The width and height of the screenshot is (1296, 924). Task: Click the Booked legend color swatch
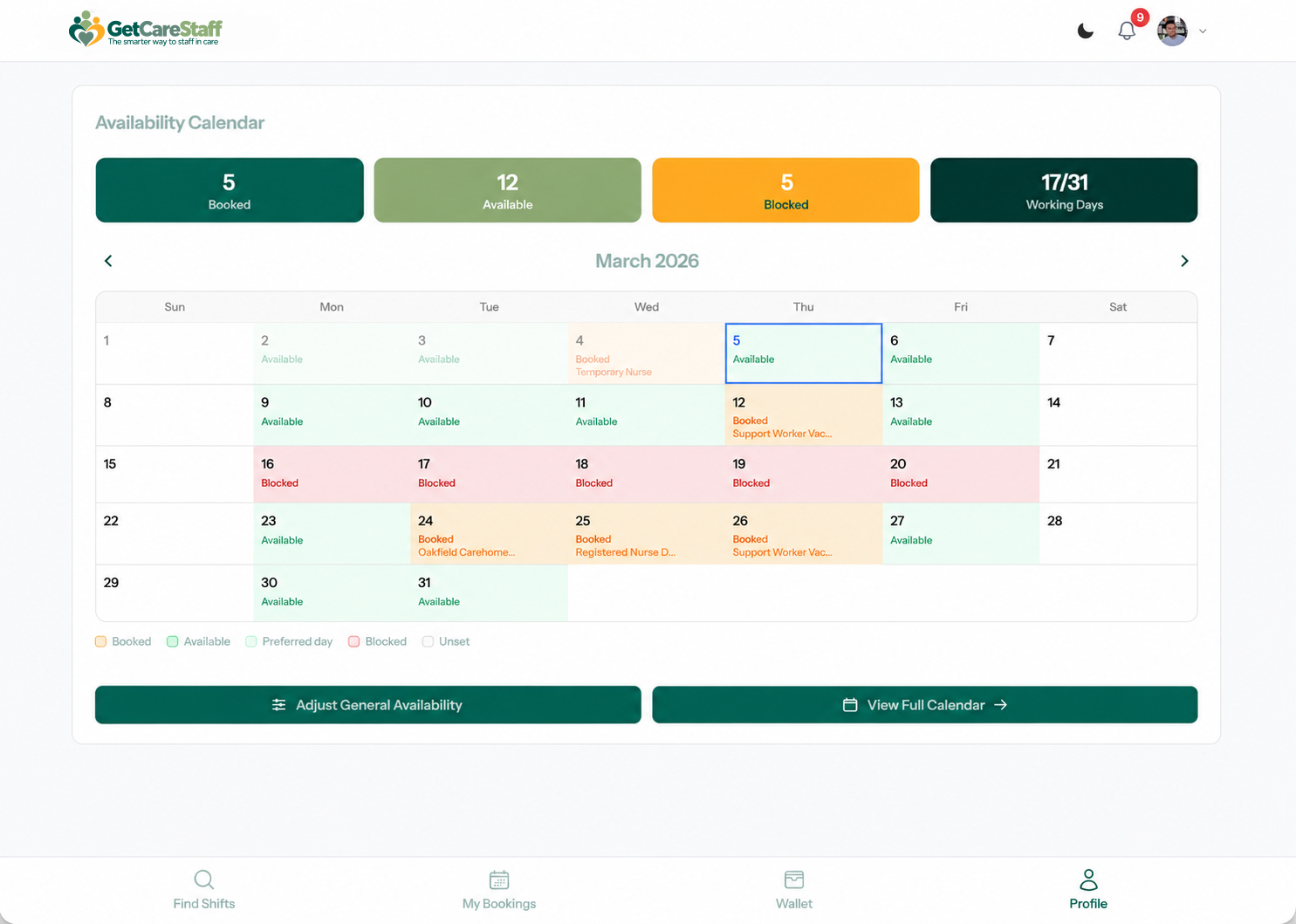point(100,641)
